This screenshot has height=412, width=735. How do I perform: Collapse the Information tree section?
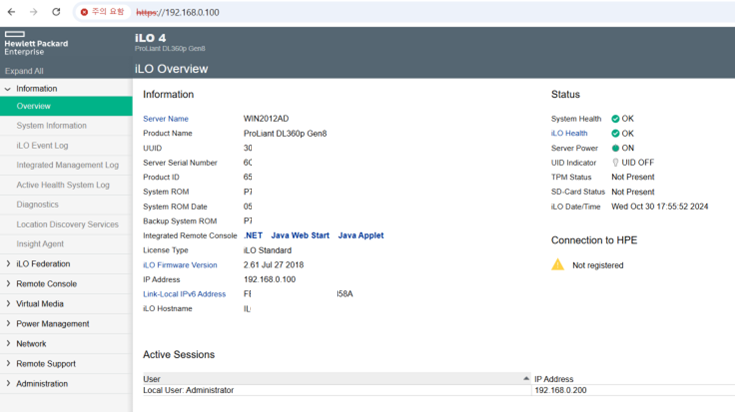click(8, 89)
